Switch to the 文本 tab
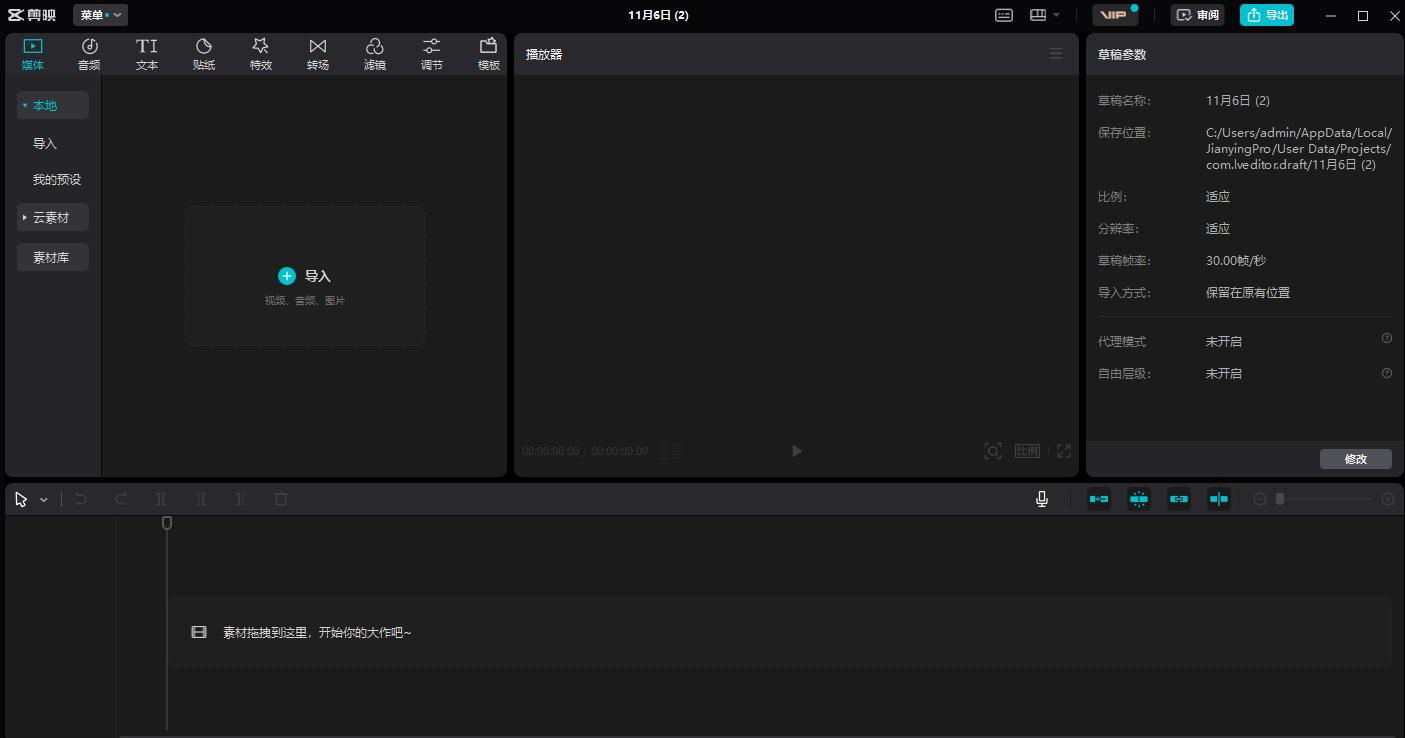 point(147,54)
